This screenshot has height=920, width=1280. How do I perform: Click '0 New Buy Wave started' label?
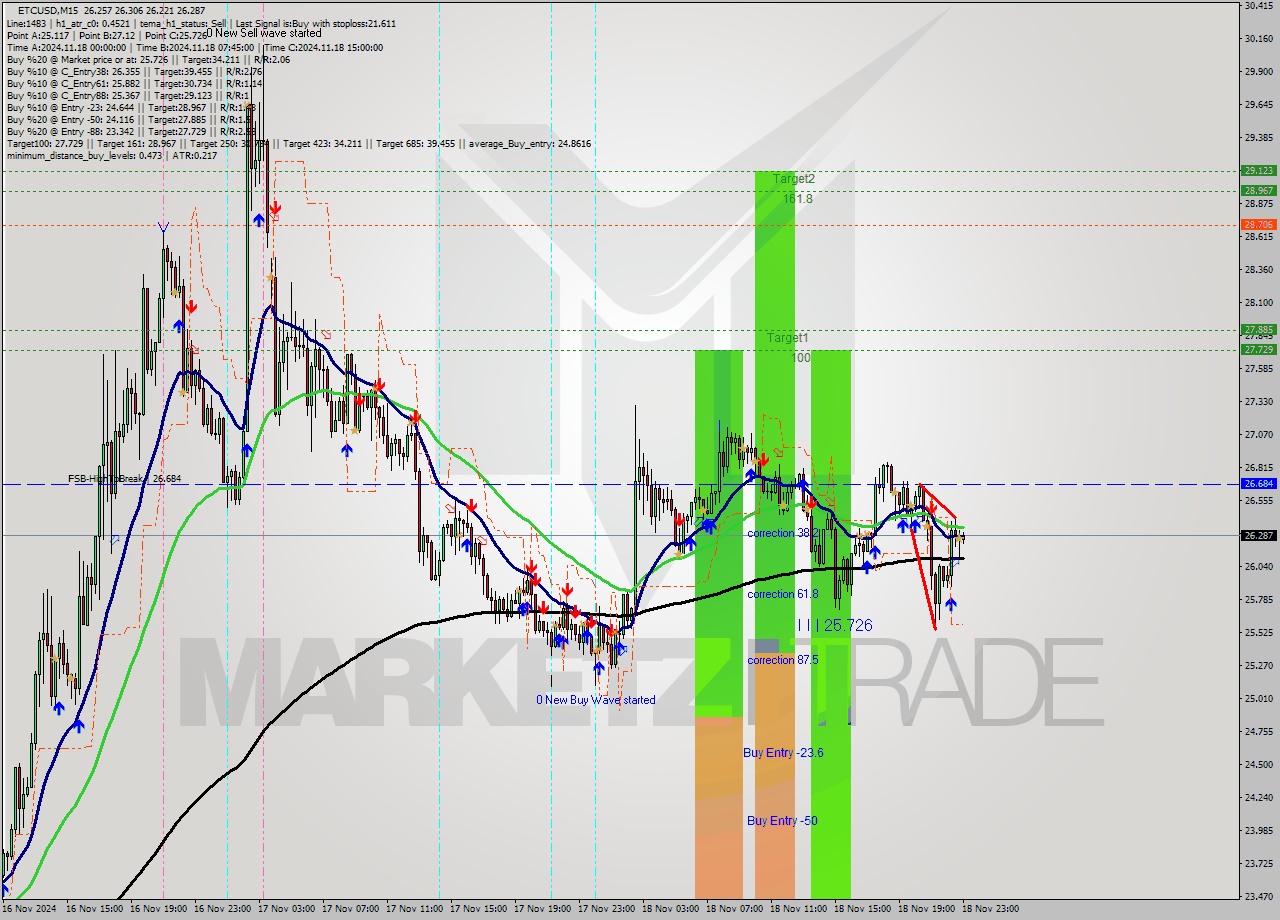click(x=596, y=700)
